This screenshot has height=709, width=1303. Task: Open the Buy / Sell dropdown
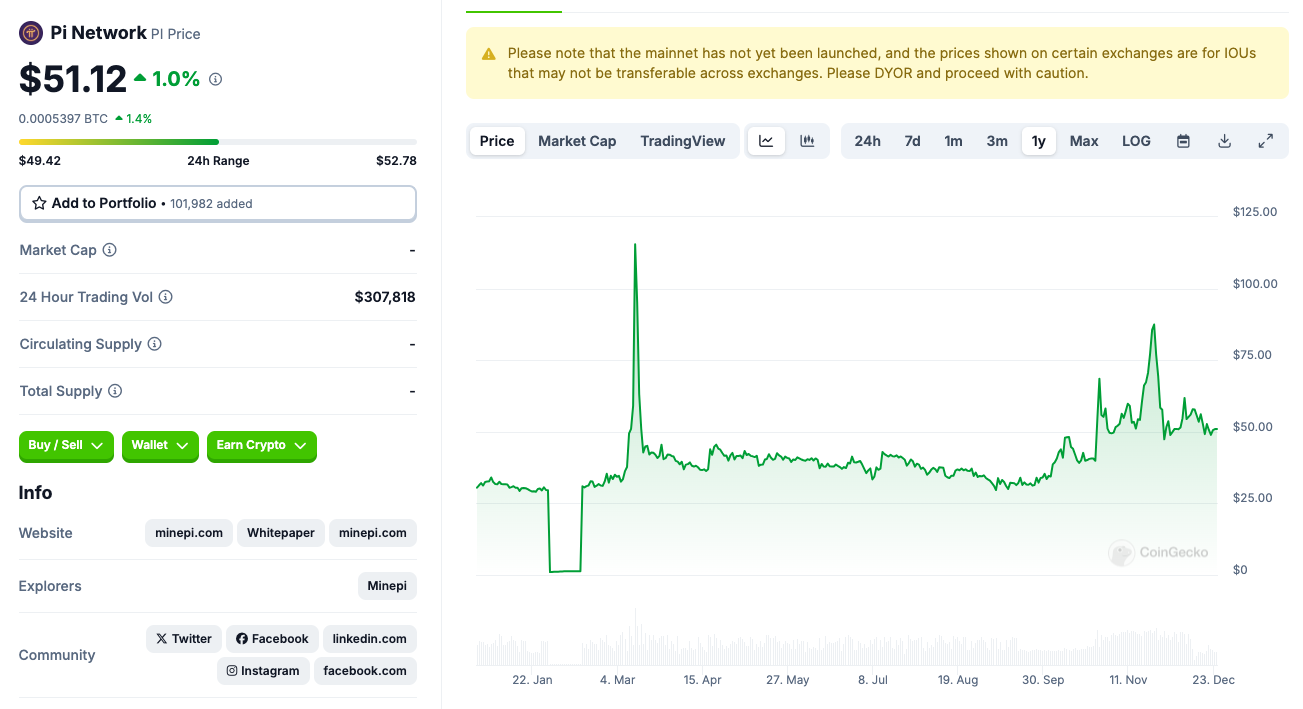[x=66, y=446]
